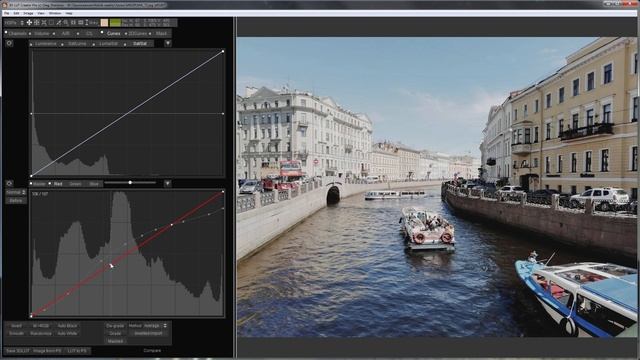Click the fit-to-window tool beside the pan tool

pyautogui.click(x=37, y=22)
